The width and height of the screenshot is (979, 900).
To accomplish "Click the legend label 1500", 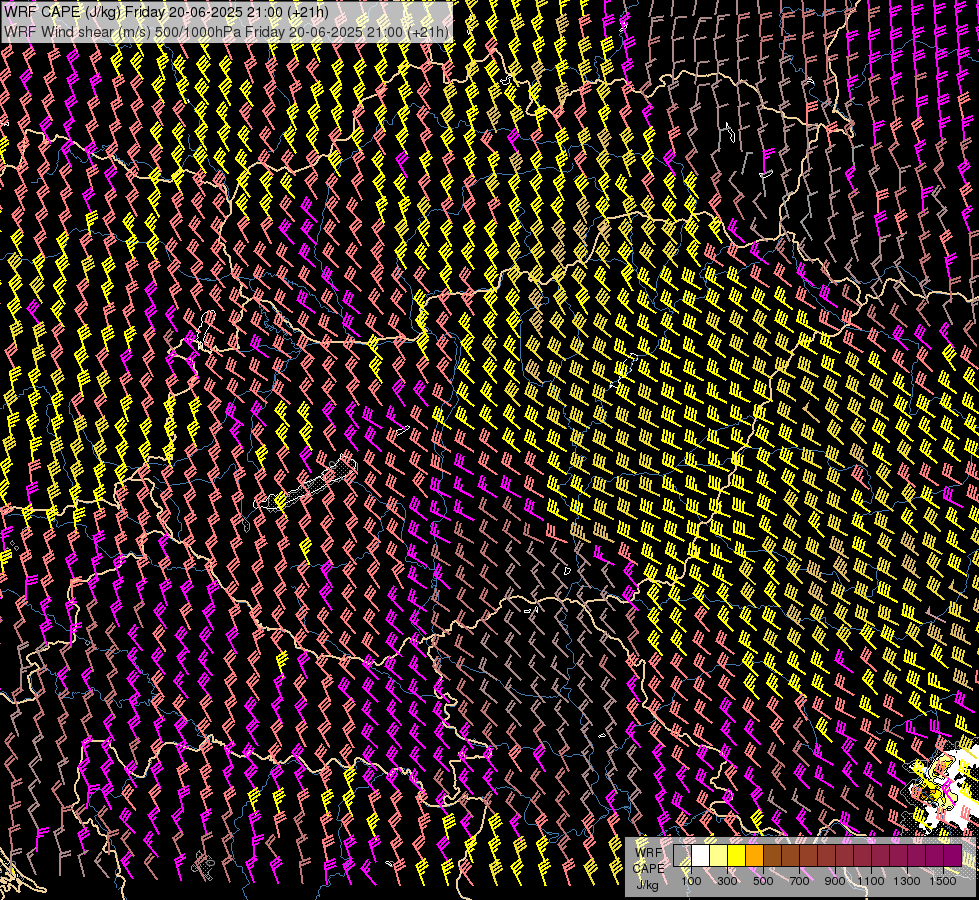I will [x=943, y=881].
